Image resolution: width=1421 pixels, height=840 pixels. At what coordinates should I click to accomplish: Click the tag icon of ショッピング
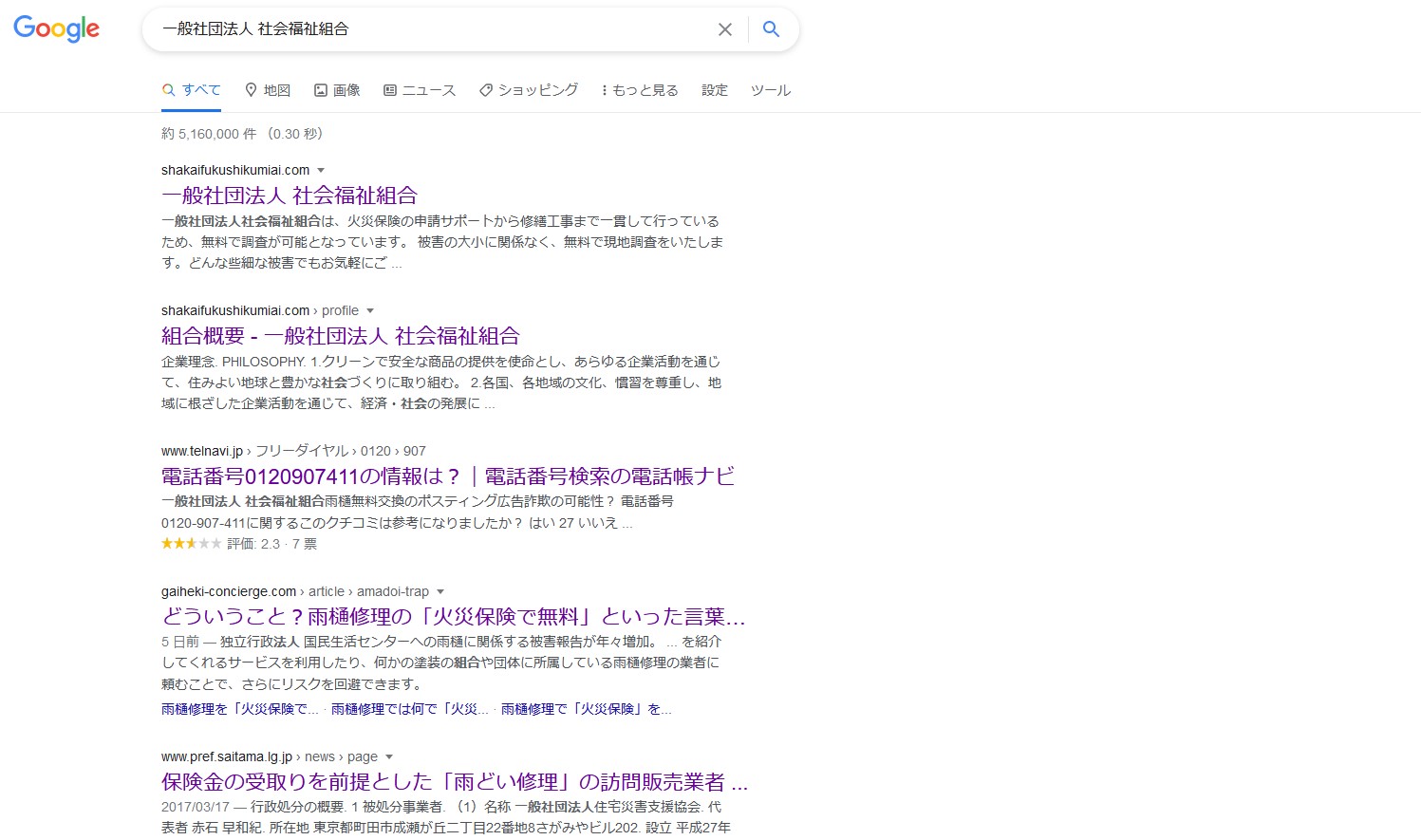point(486,90)
